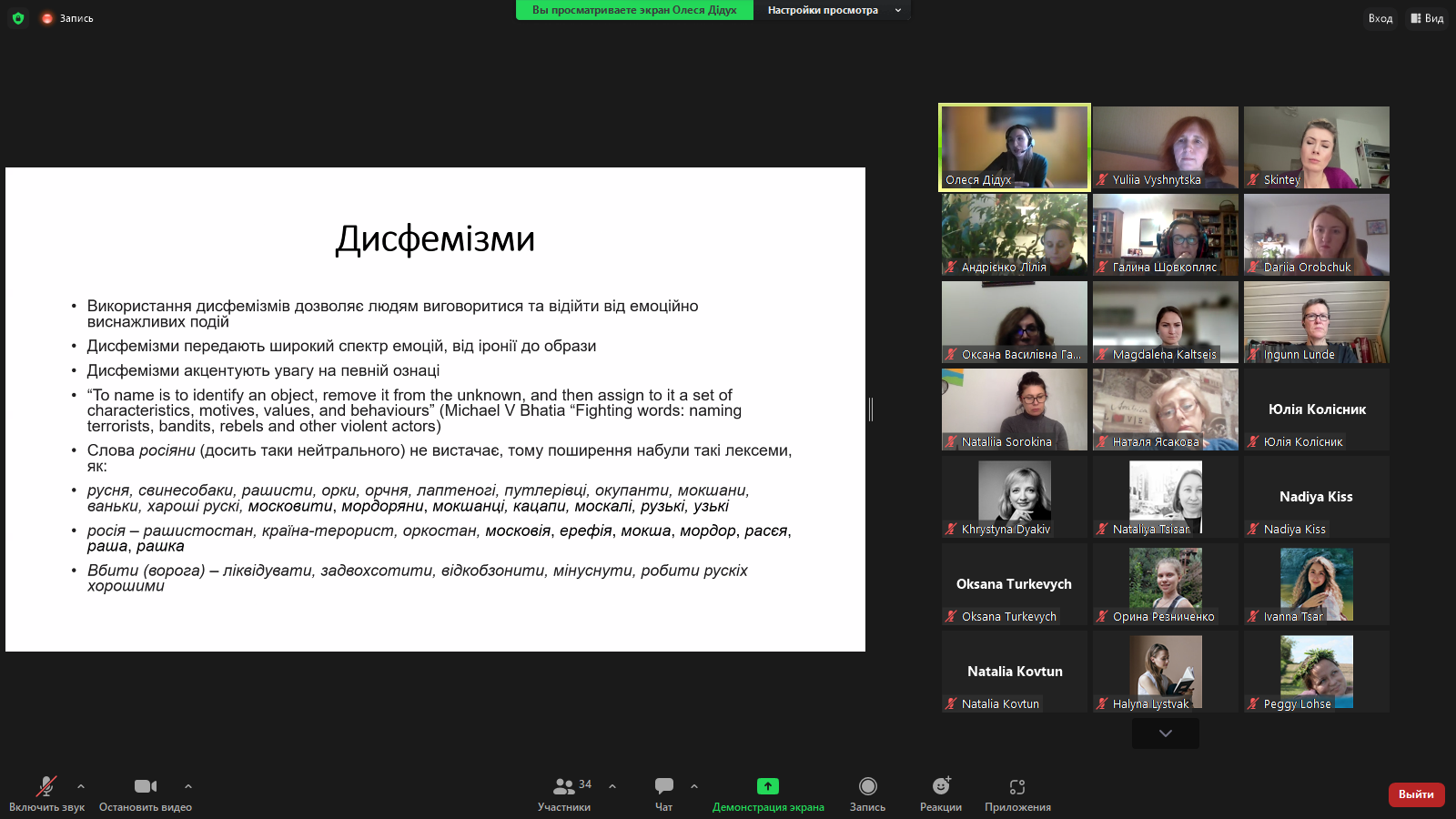Screen dimensions: 1456x819
Task: Click the green encryption shield icon
Action: [18, 18]
